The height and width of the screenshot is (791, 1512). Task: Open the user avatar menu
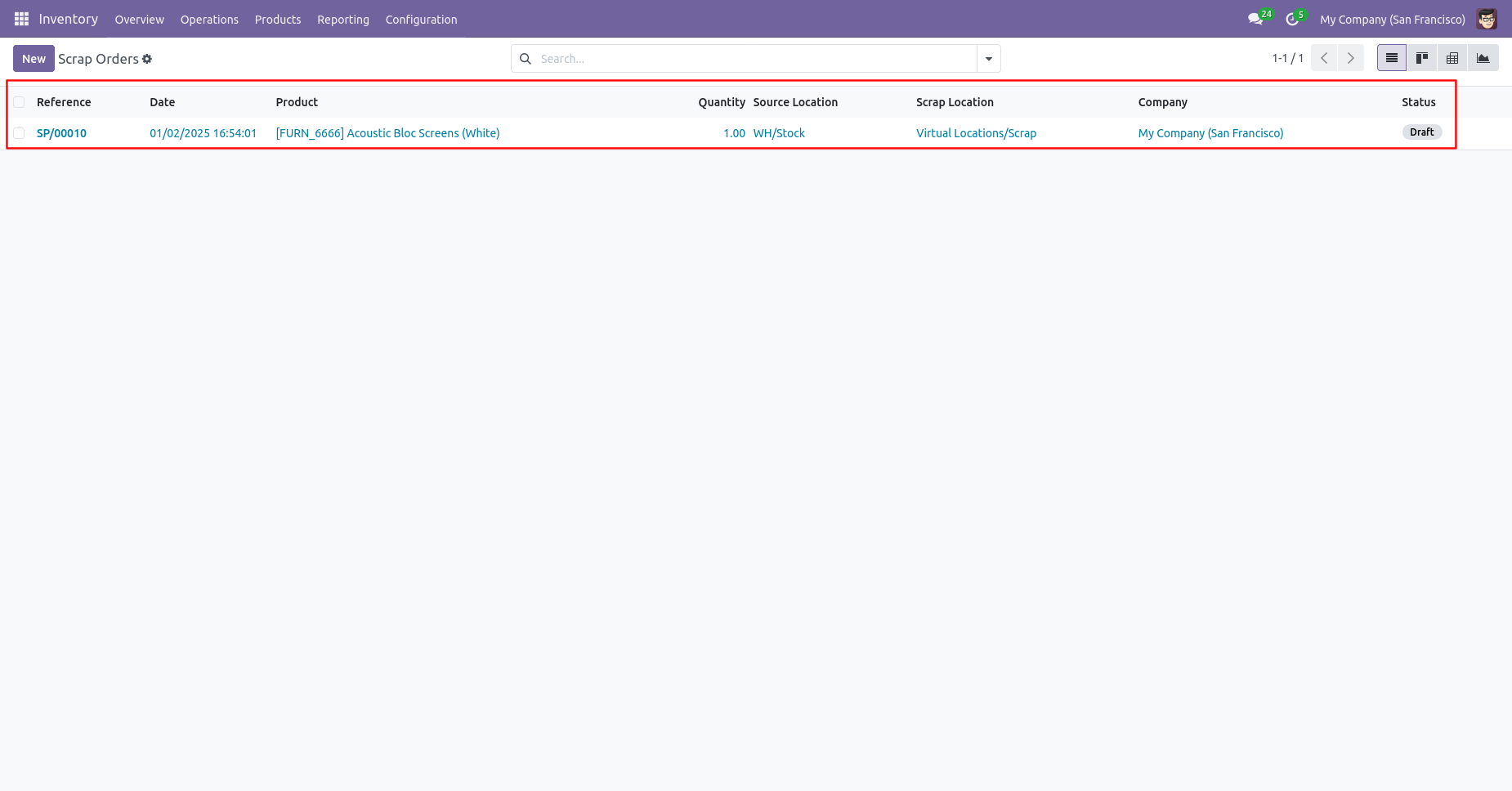tap(1487, 19)
